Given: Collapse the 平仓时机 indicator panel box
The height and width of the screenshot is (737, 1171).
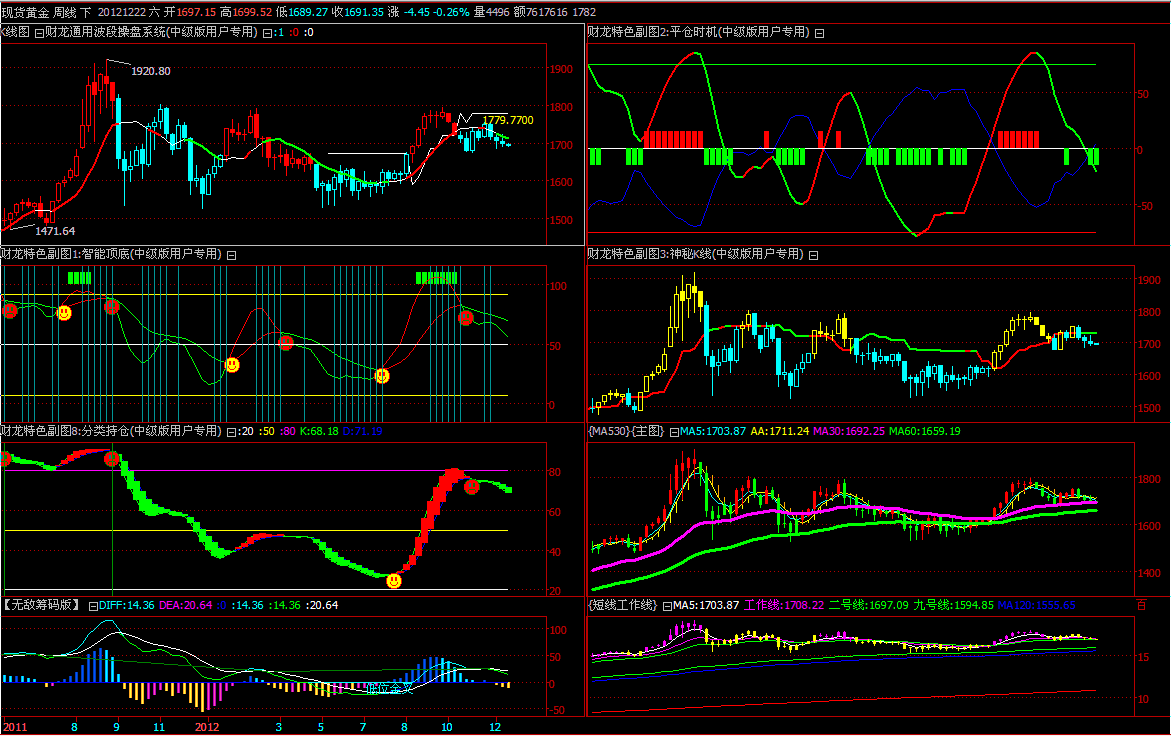Looking at the screenshot, I should tap(820, 33).
